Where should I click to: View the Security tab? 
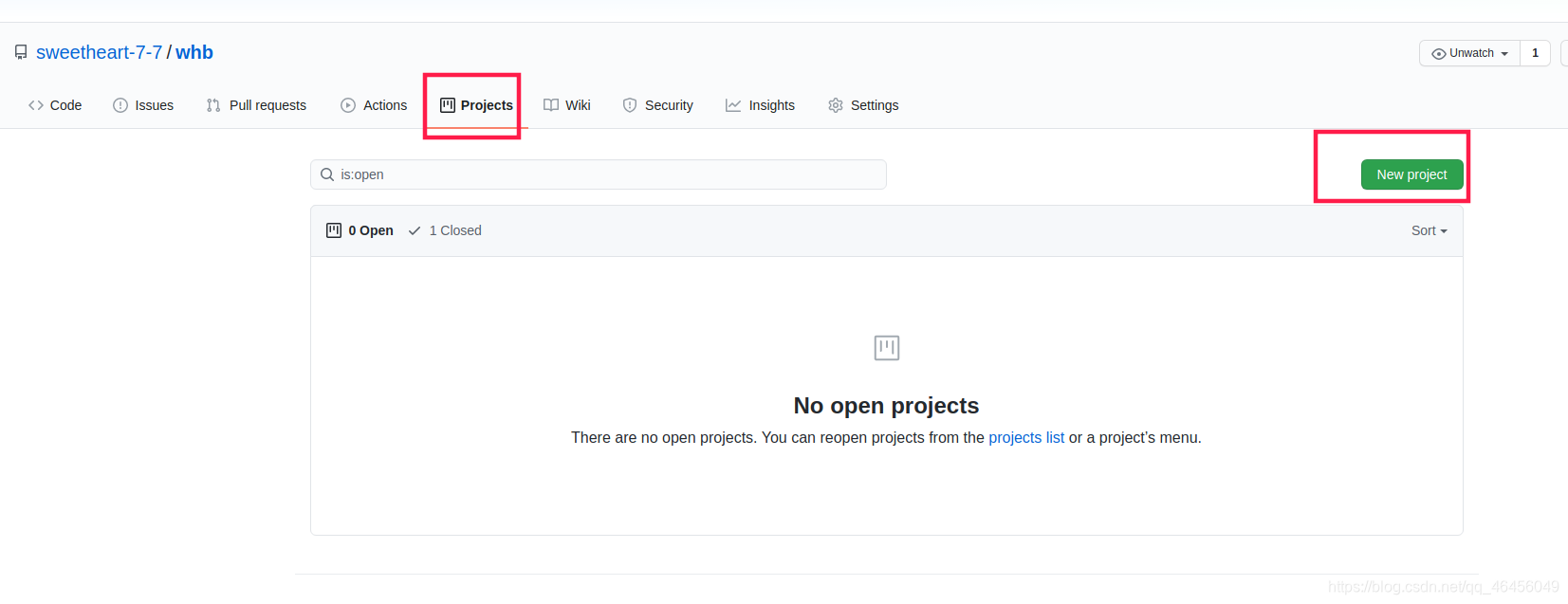tap(658, 105)
